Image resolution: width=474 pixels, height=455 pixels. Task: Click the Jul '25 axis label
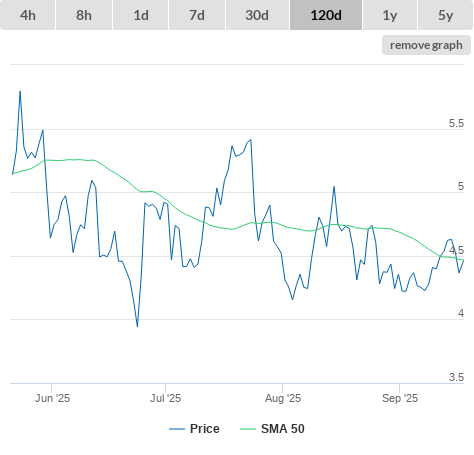click(x=165, y=398)
